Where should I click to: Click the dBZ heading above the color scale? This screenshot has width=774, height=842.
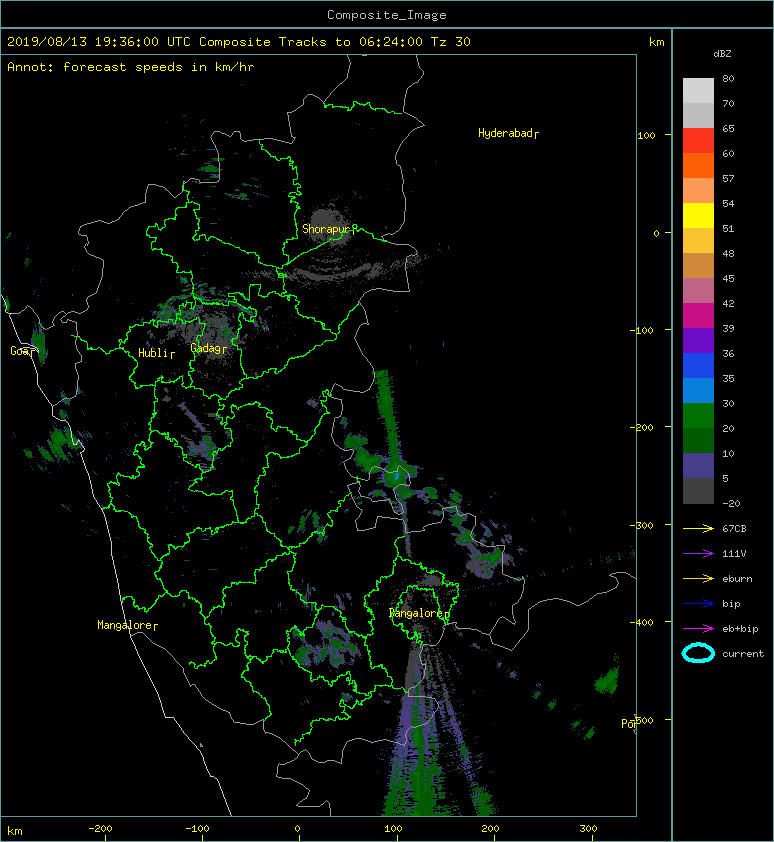pos(722,54)
